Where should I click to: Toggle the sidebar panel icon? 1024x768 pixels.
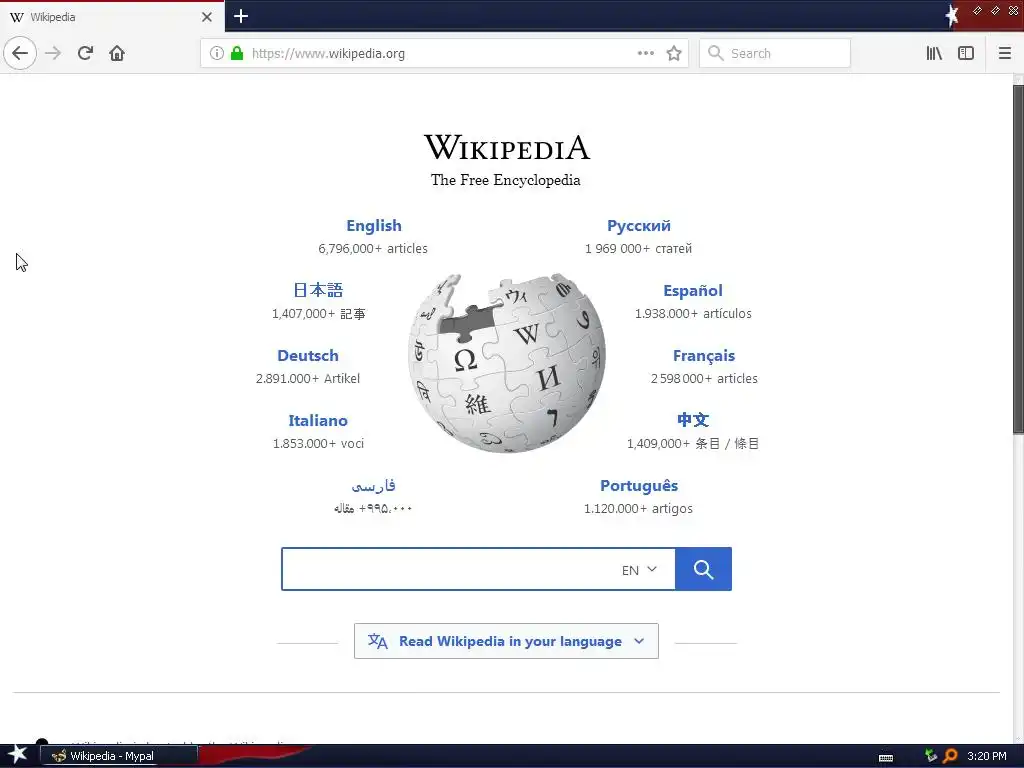966,53
